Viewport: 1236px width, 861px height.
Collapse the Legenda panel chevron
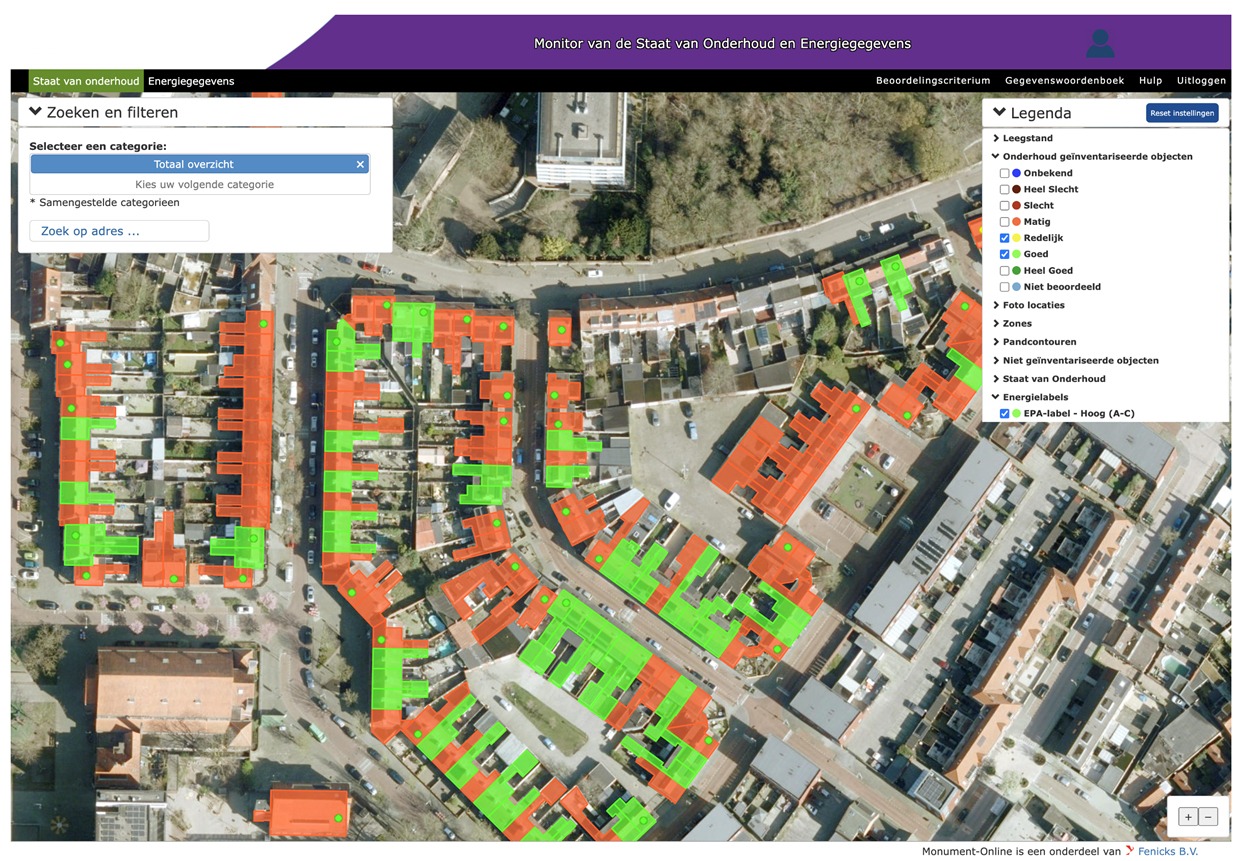[x=999, y=112]
